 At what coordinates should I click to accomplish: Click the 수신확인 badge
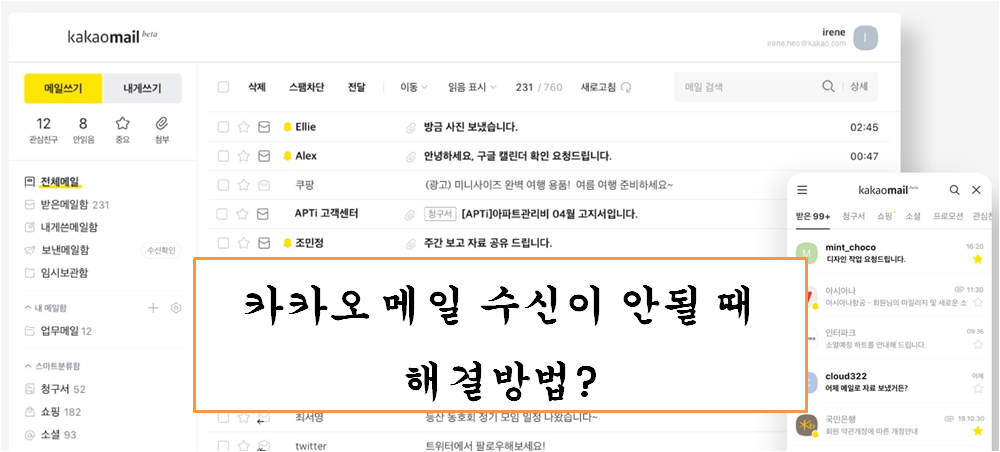coord(161,251)
